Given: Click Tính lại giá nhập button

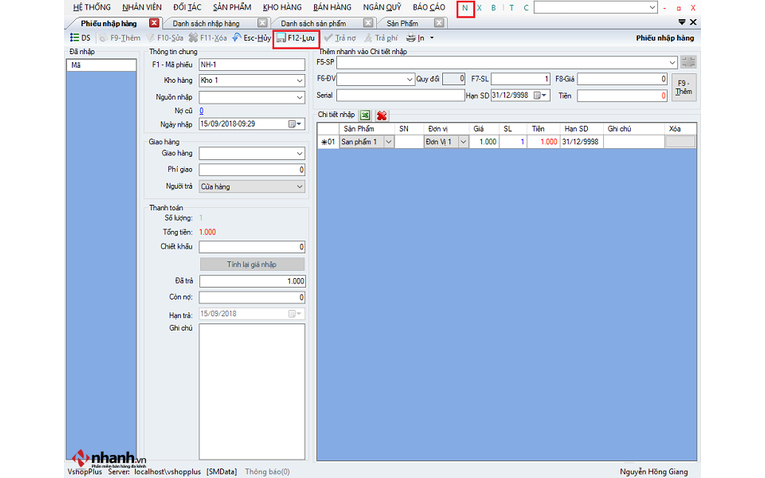Looking at the screenshot, I should [252, 264].
